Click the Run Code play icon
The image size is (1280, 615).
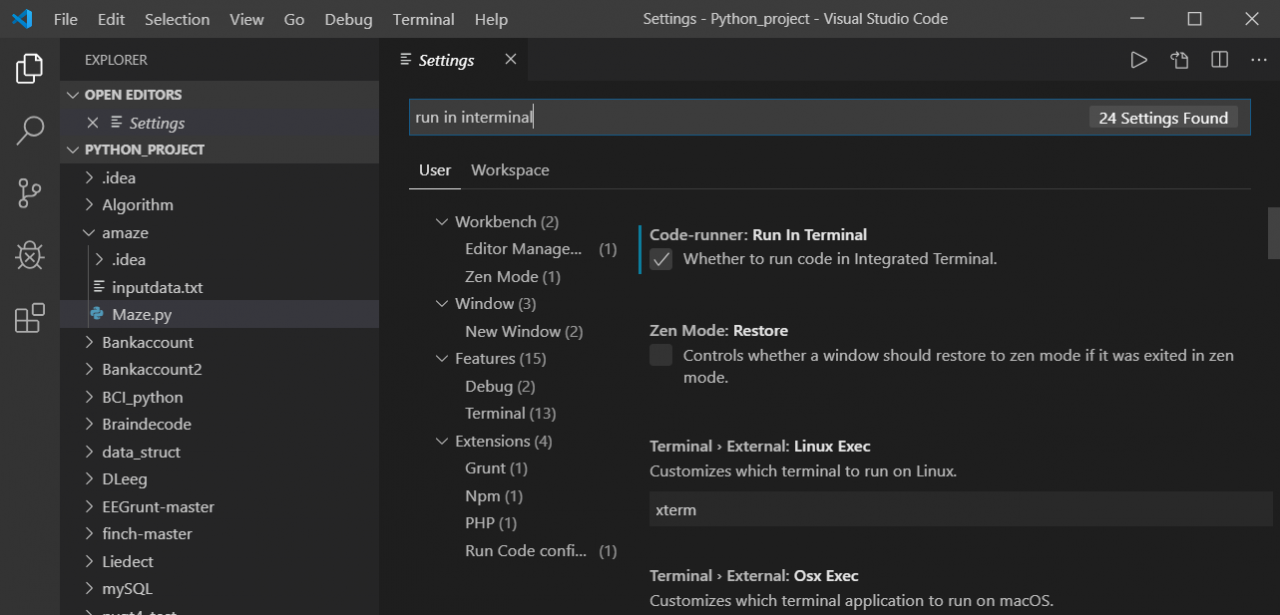(1138, 60)
